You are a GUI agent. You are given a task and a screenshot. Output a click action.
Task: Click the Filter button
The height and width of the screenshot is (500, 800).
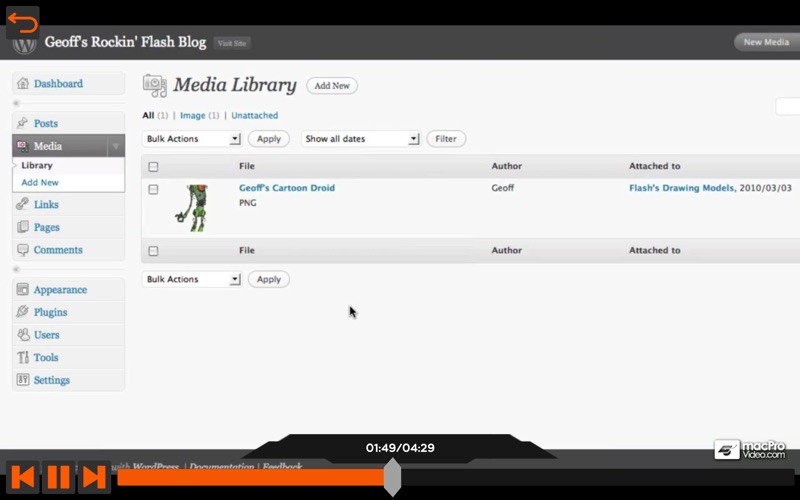446,139
